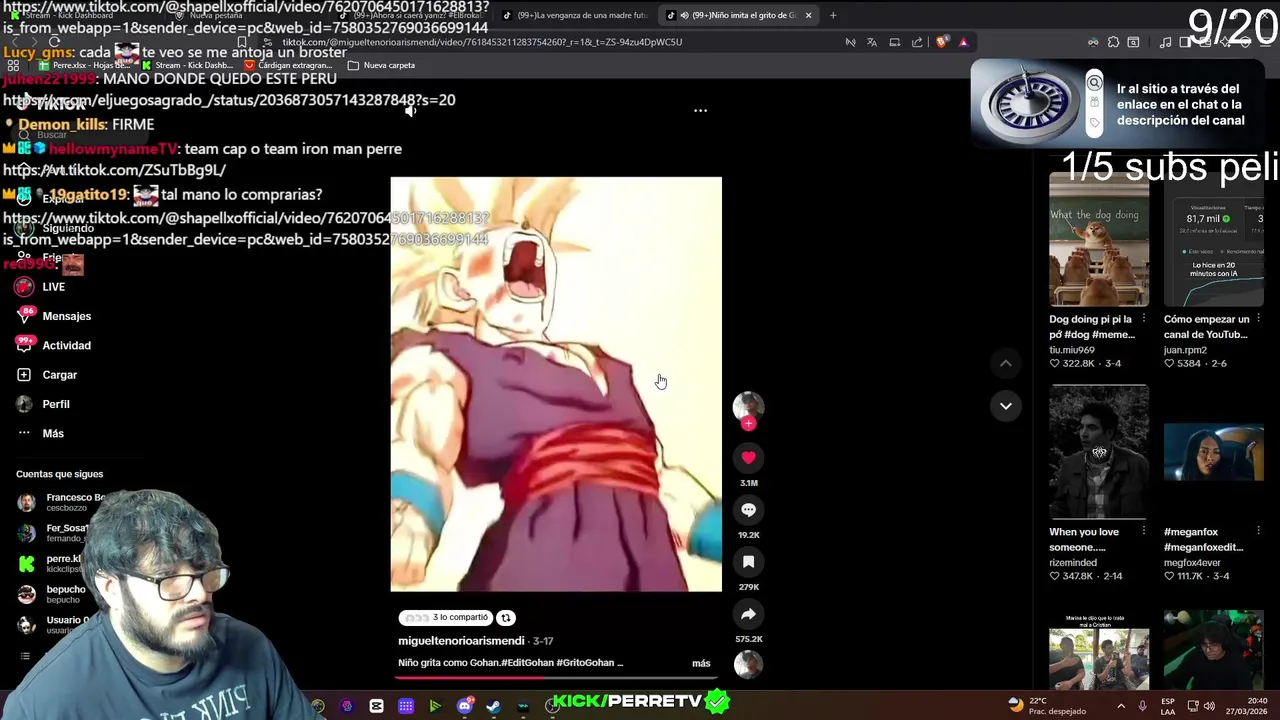Open author megfox4ever link
Viewport: 1280px width, 720px height.
[x=1192, y=563]
